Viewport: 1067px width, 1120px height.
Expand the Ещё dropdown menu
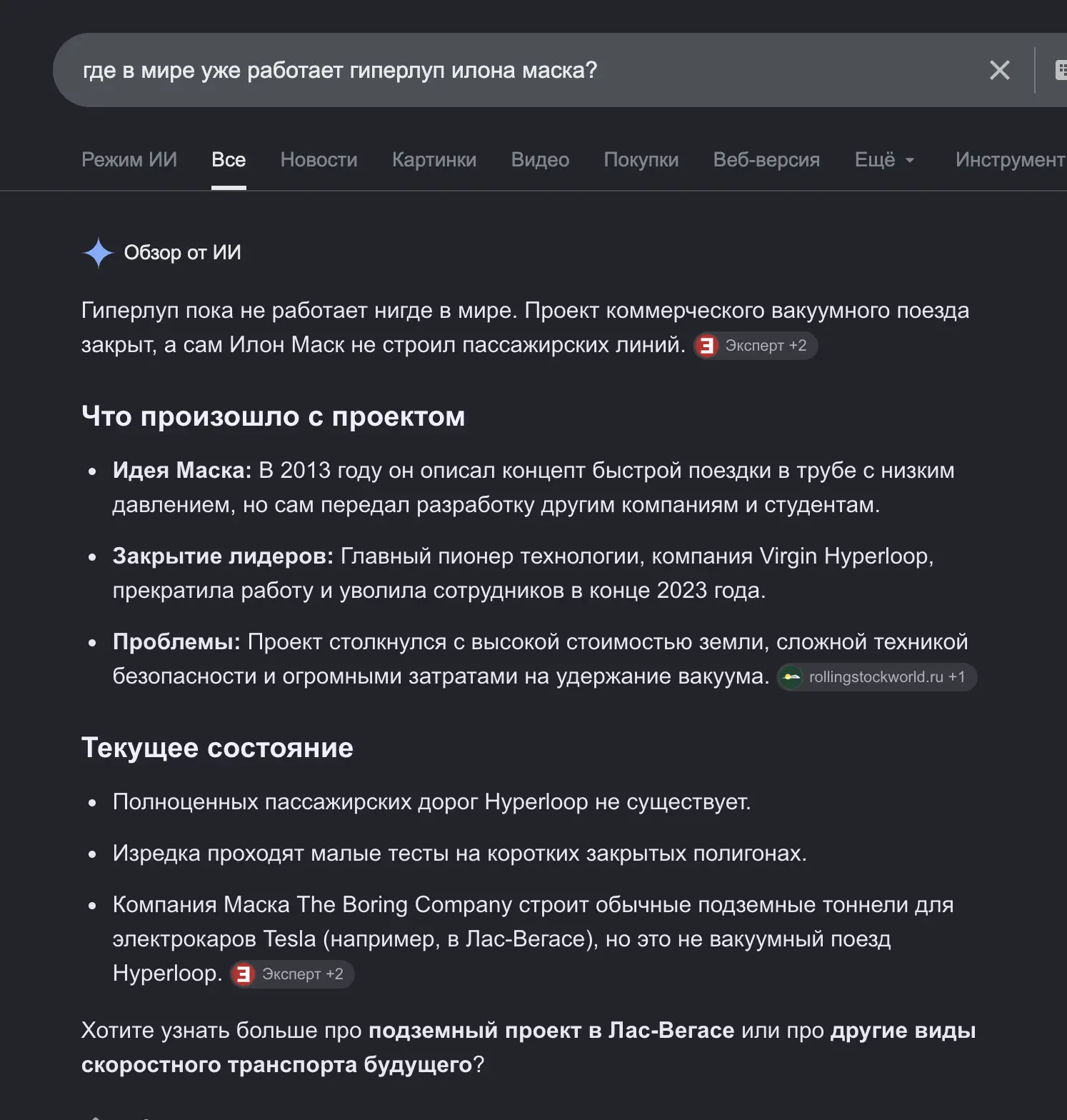coord(885,160)
